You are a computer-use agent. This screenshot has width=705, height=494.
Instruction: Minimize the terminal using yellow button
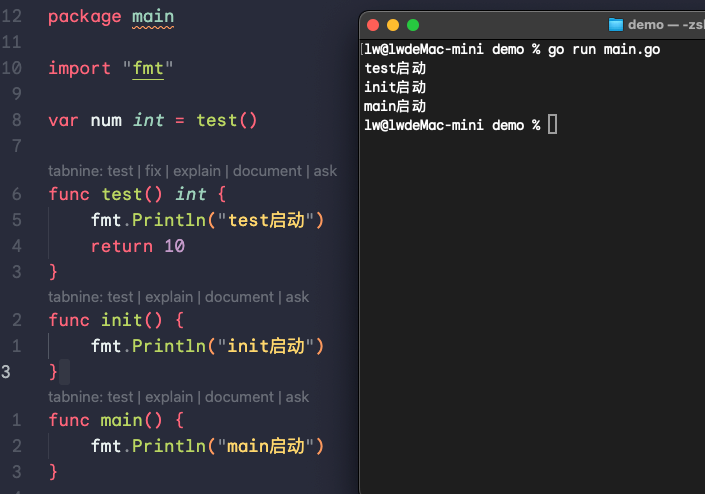(393, 25)
